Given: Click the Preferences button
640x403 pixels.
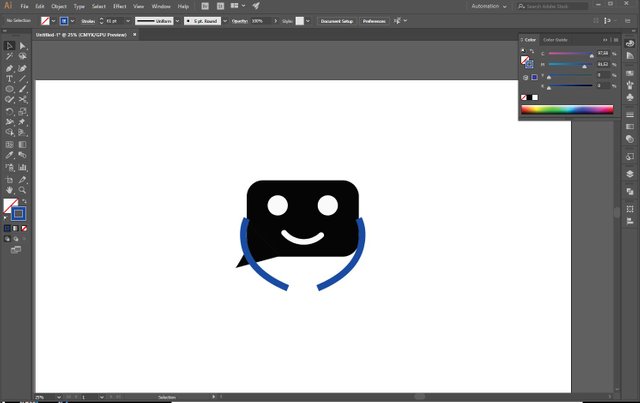Looking at the screenshot, I should (374, 20).
